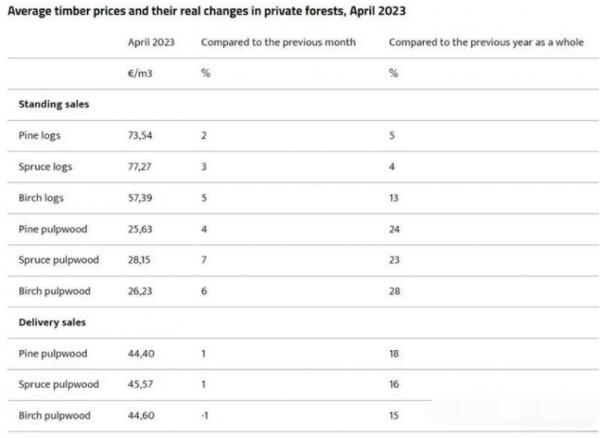Image resolution: width=607 pixels, height=438 pixels.
Task: Click the "Birch logs" row label
Action: pos(42,198)
